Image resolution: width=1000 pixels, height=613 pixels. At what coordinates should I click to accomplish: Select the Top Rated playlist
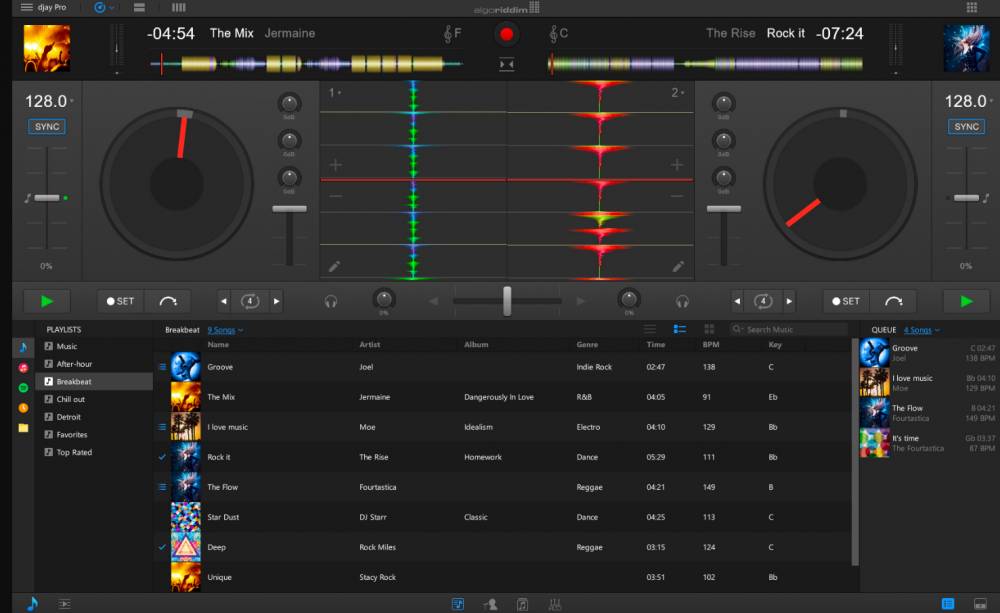pyautogui.click(x=74, y=452)
